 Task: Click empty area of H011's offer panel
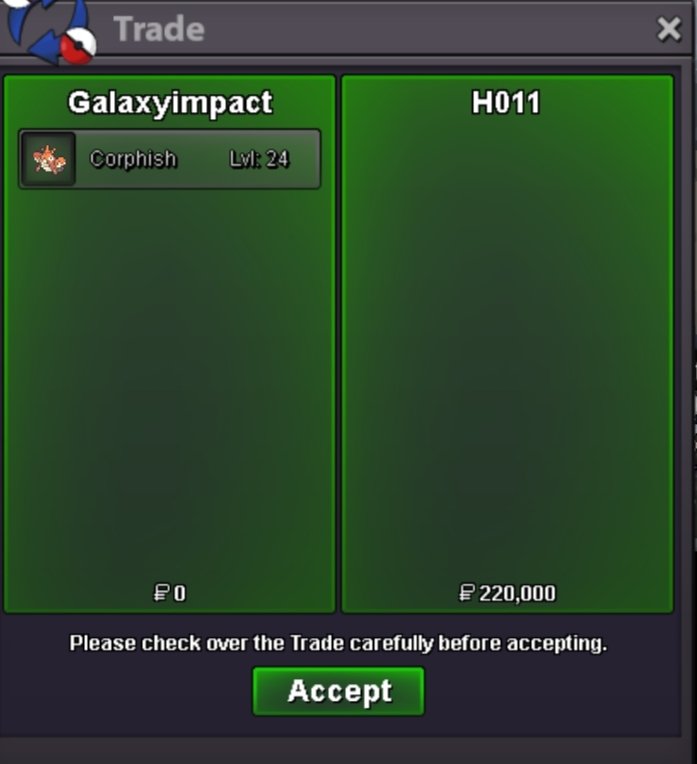(507, 341)
